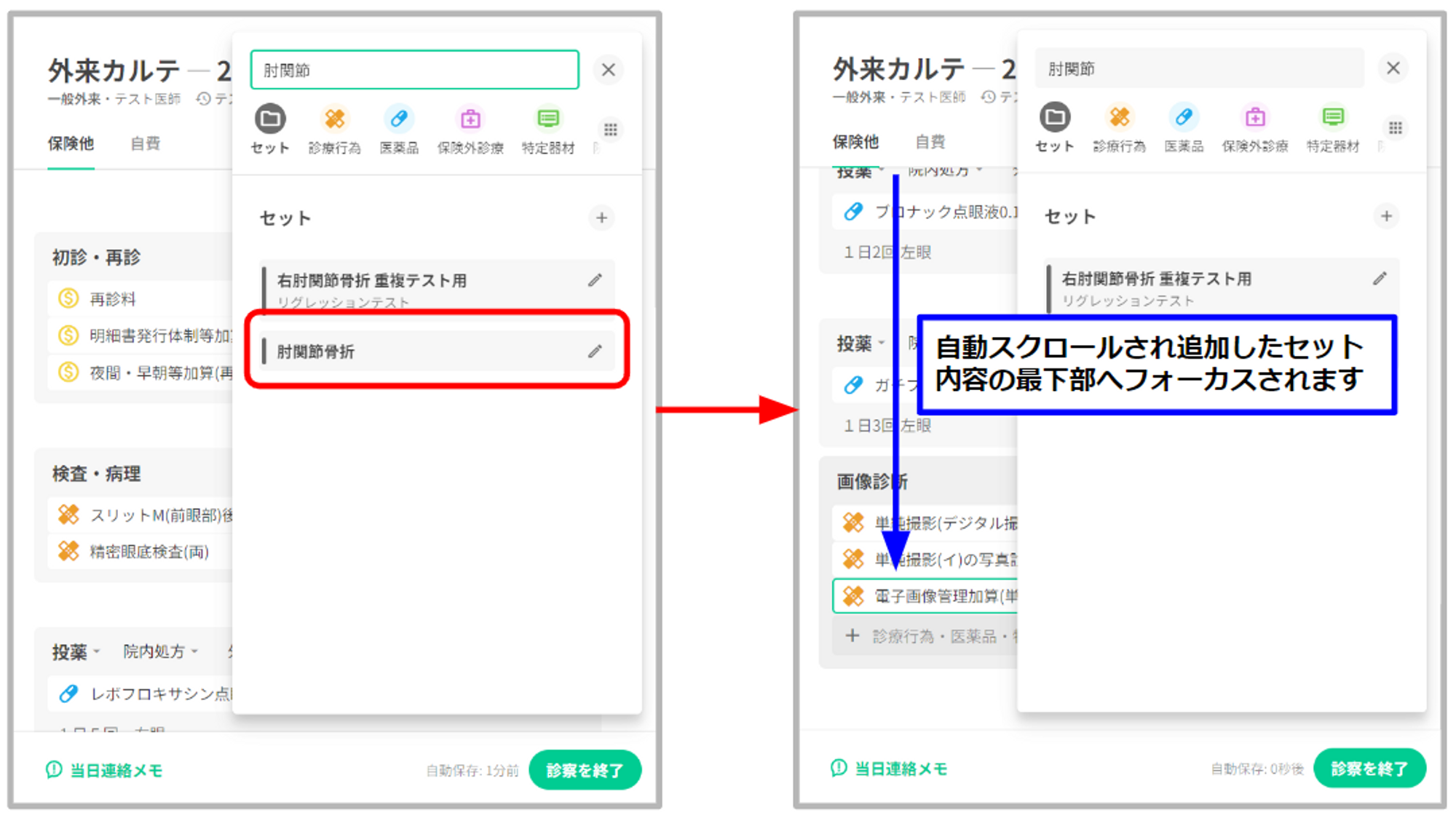
Task: Close the search panel in left screenshot
Action: pyautogui.click(x=609, y=70)
